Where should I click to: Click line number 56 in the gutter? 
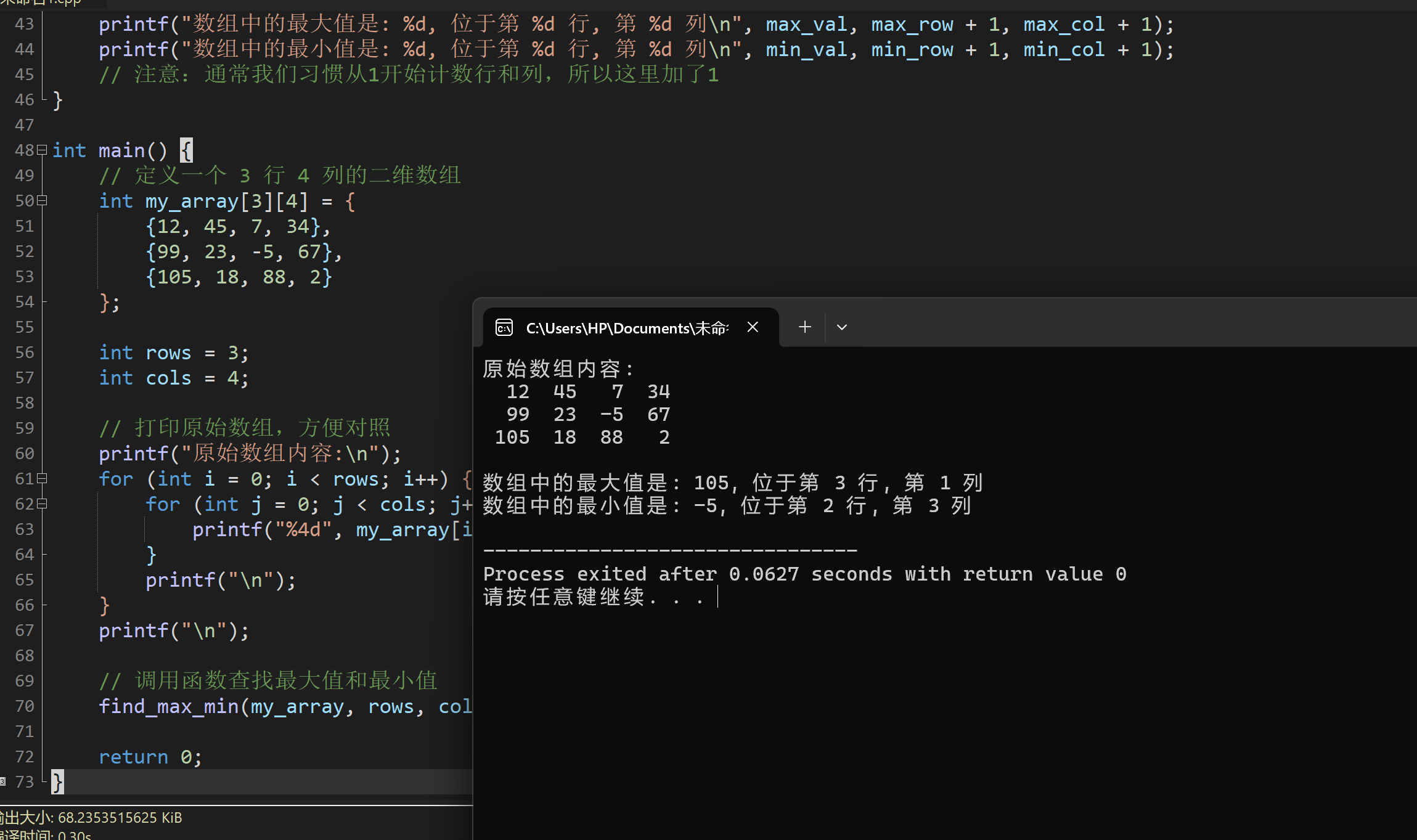(x=25, y=353)
